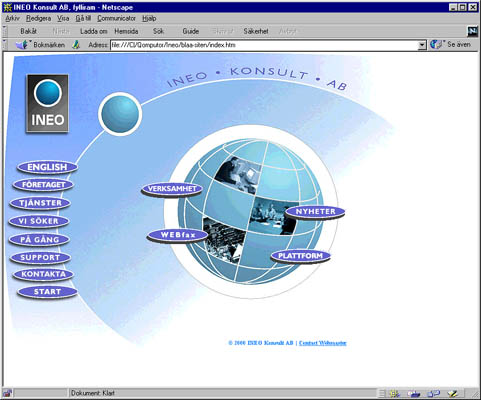This screenshot has width=481, height=400.
Task: Click the page proxy icon beside Adress
Action: point(76,45)
